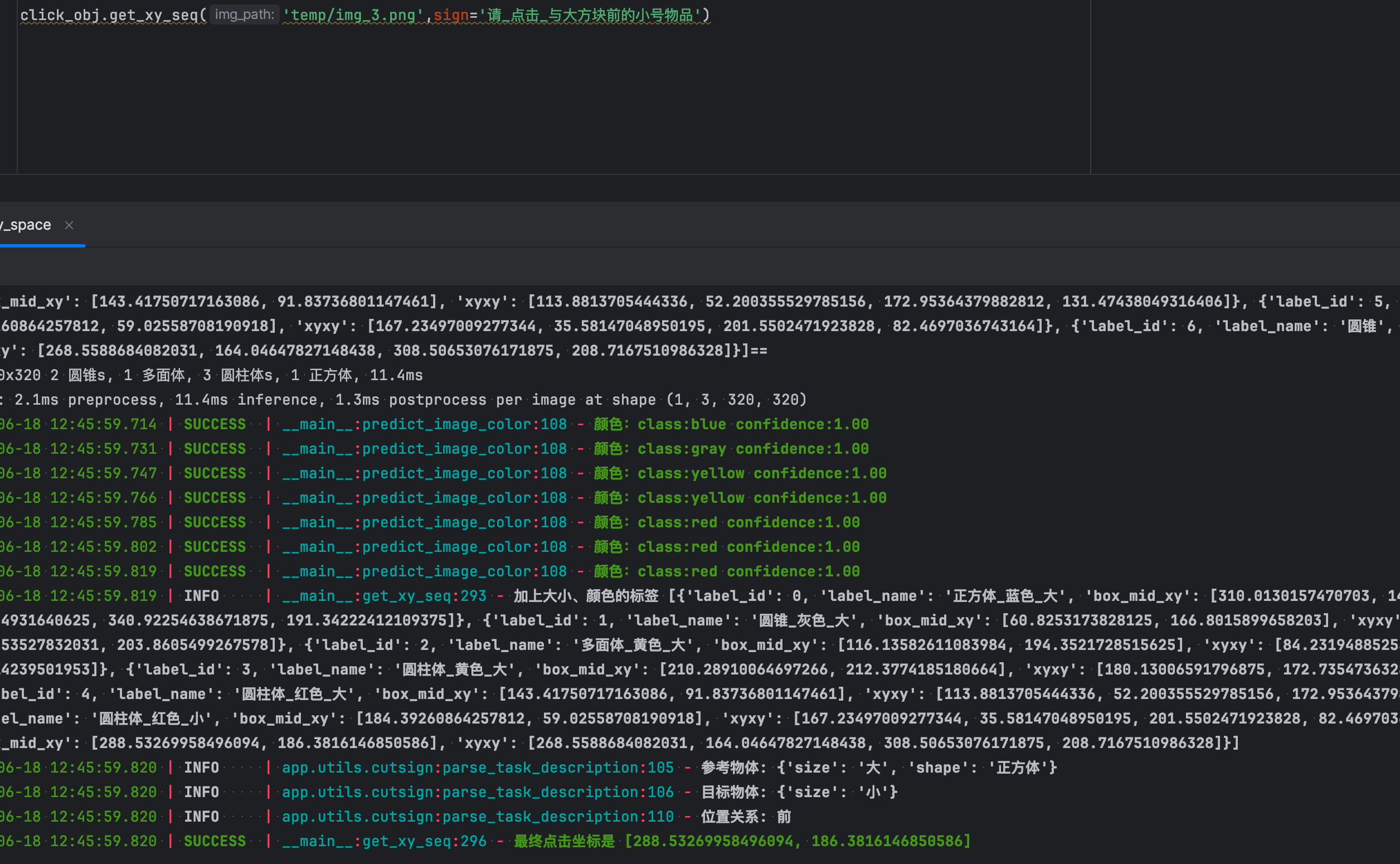Viewport: 1400px width, 864px height.
Task: Click the get_xy_seq method name in editor
Action: coord(153,16)
